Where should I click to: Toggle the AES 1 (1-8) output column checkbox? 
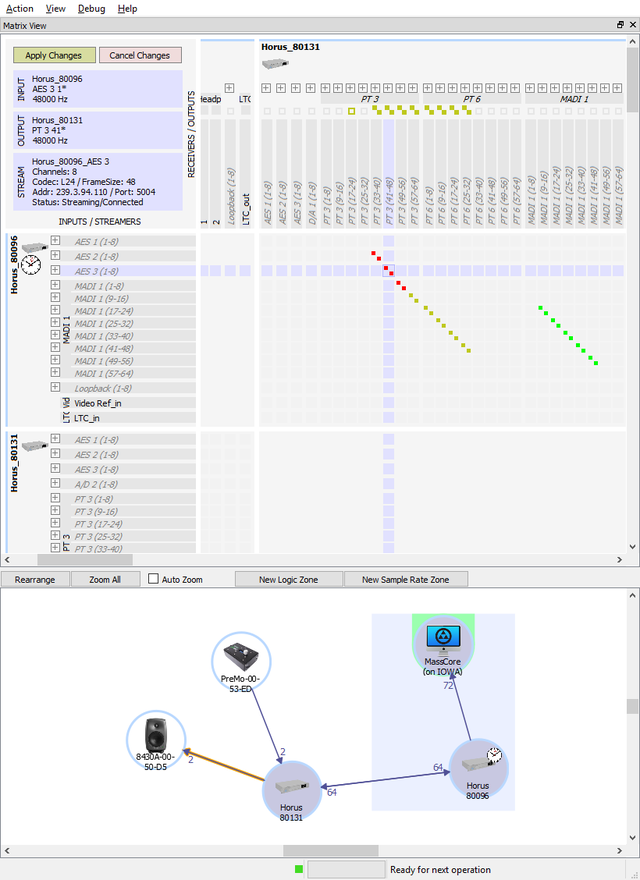click(267, 111)
